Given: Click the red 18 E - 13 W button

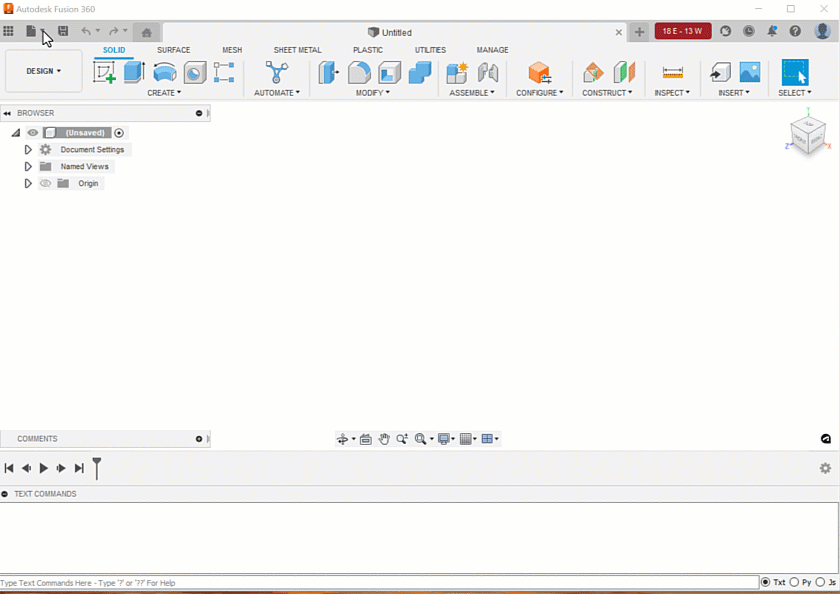Looking at the screenshot, I should click(x=682, y=31).
